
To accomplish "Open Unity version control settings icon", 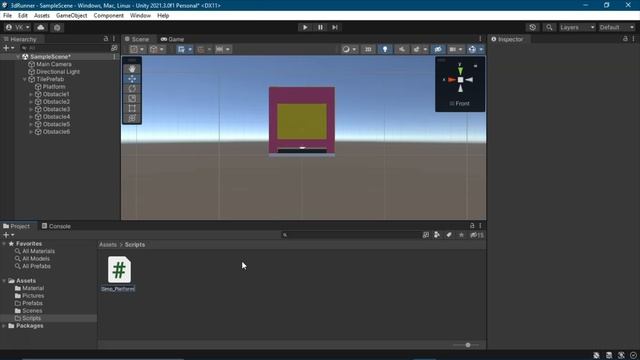I will pos(57,27).
